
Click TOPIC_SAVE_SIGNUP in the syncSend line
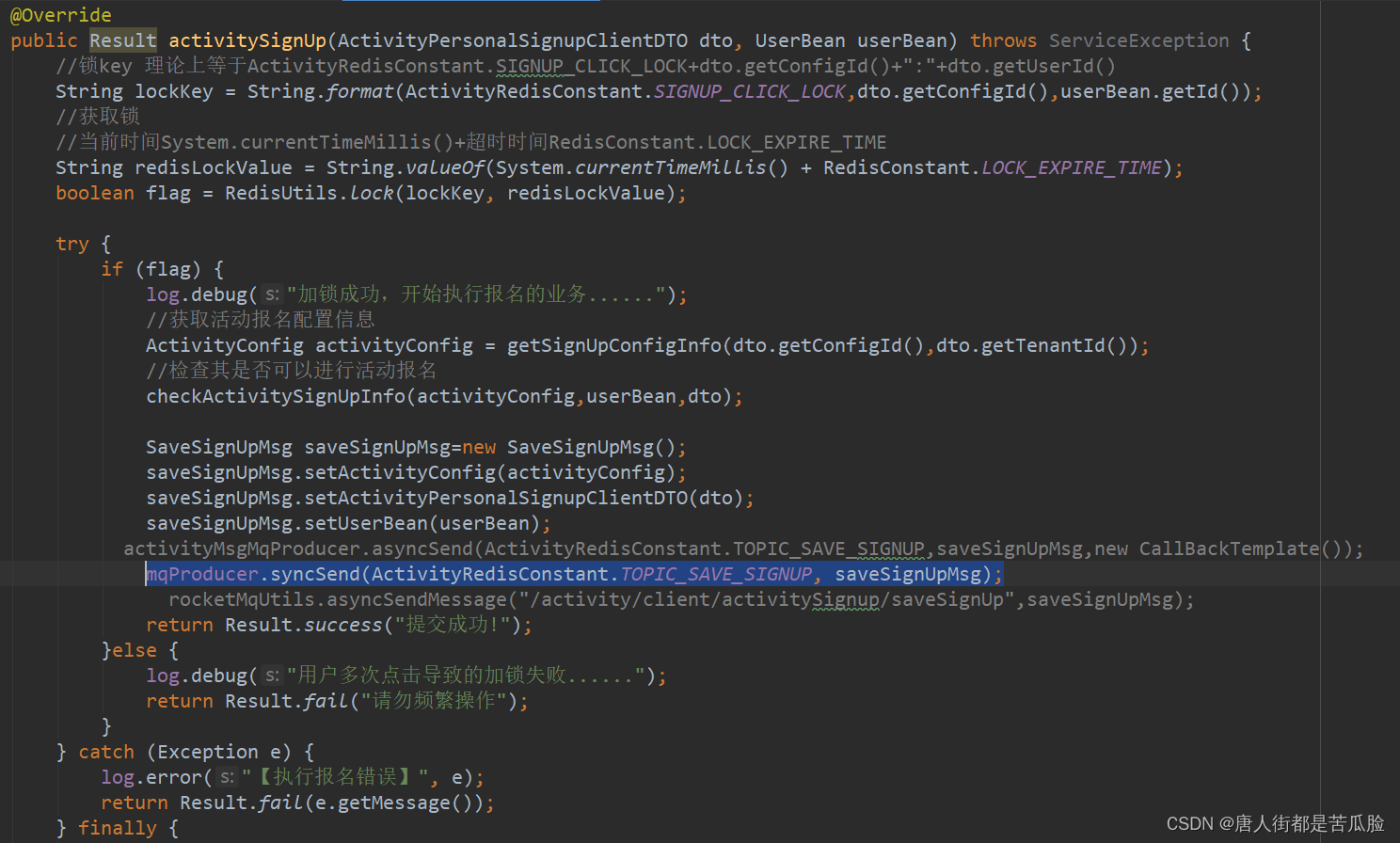pos(716,574)
